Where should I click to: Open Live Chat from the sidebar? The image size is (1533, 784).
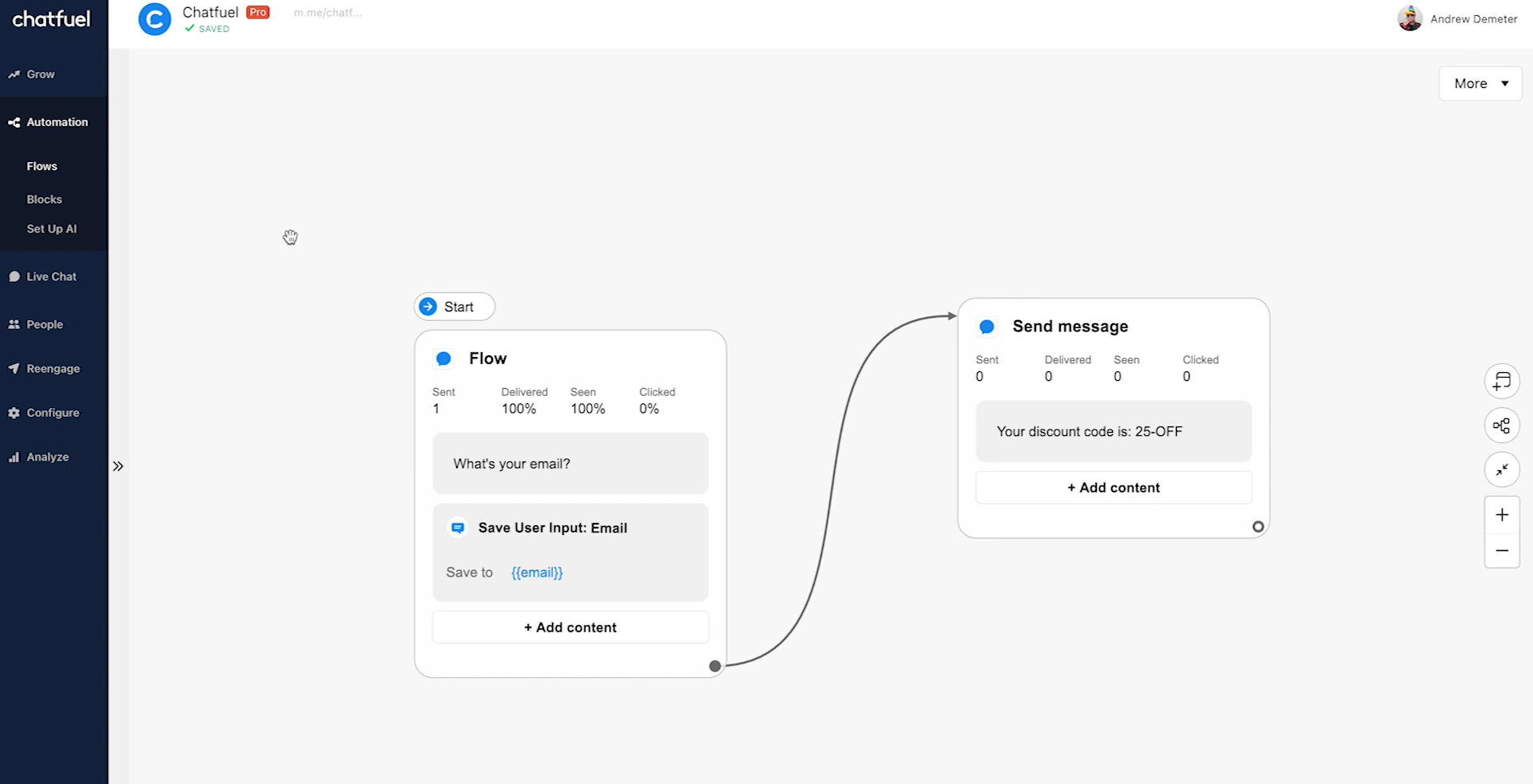point(14,276)
